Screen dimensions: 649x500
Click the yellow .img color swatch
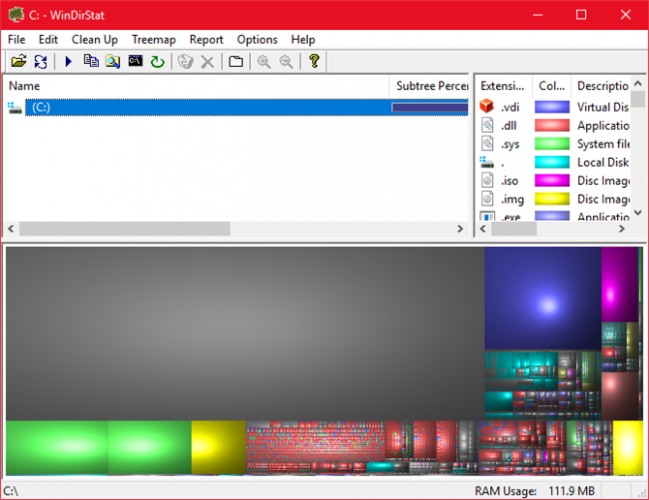pyautogui.click(x=552, y=199)
